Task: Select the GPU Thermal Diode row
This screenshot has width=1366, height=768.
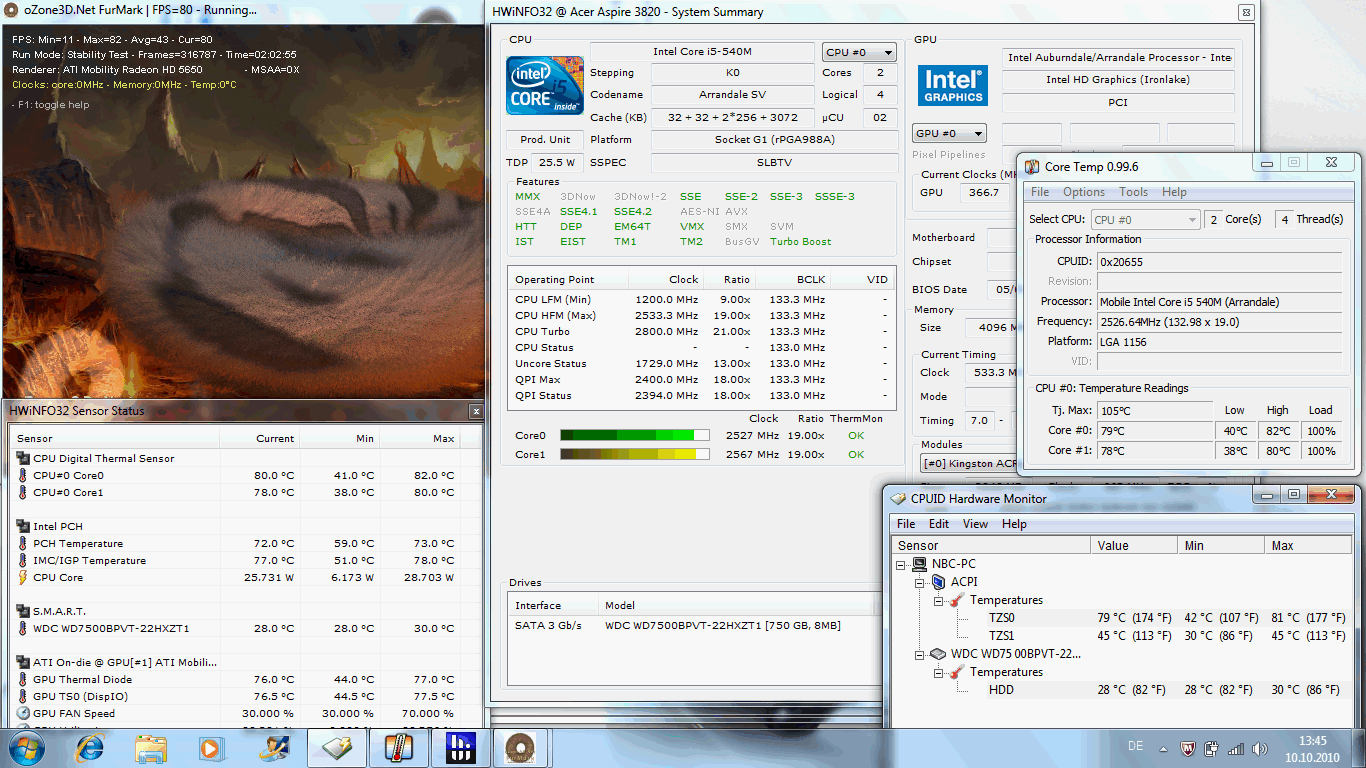Action: (243, 679)
